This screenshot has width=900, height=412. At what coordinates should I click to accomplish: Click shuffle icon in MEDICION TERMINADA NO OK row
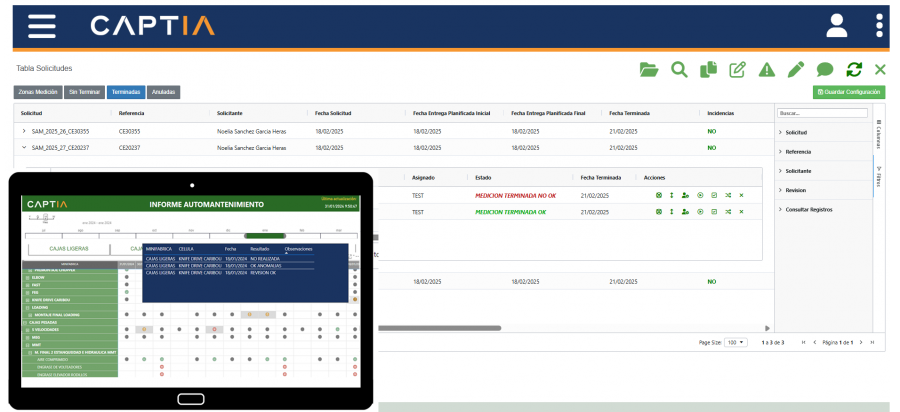[x=728, y=196]
